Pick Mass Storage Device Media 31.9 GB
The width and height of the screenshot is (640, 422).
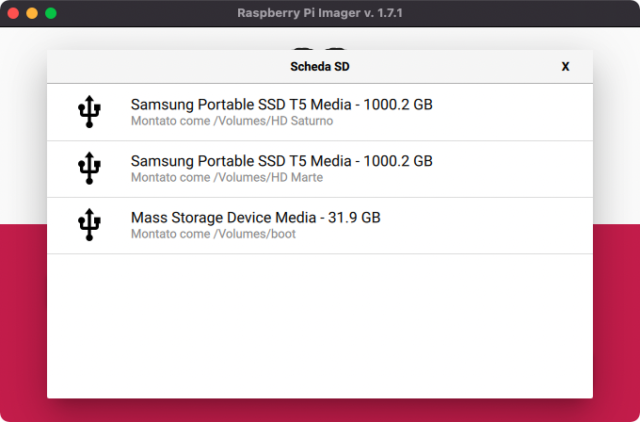(x=255, y=217)
